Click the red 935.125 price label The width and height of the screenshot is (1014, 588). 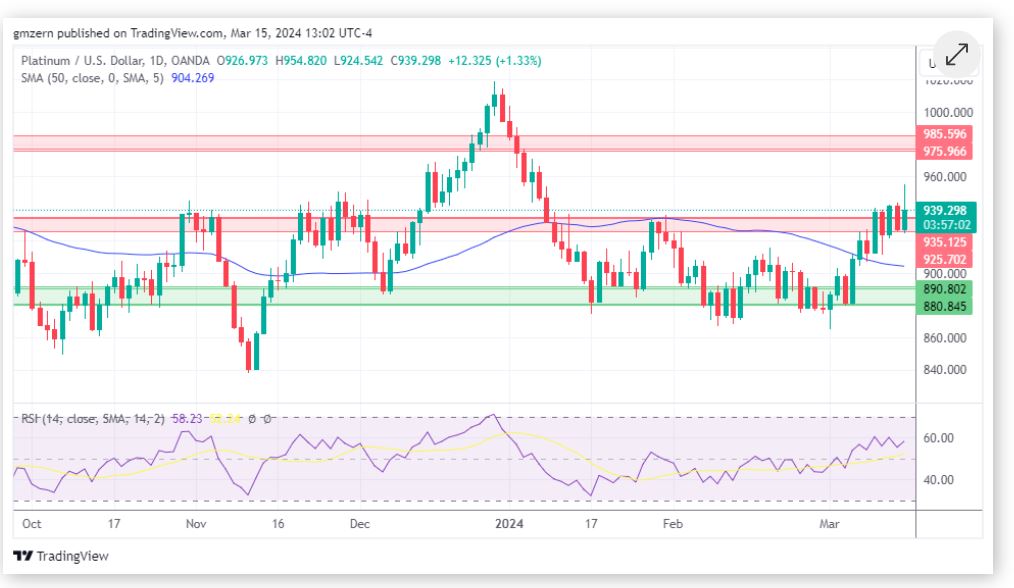point(945,242)
